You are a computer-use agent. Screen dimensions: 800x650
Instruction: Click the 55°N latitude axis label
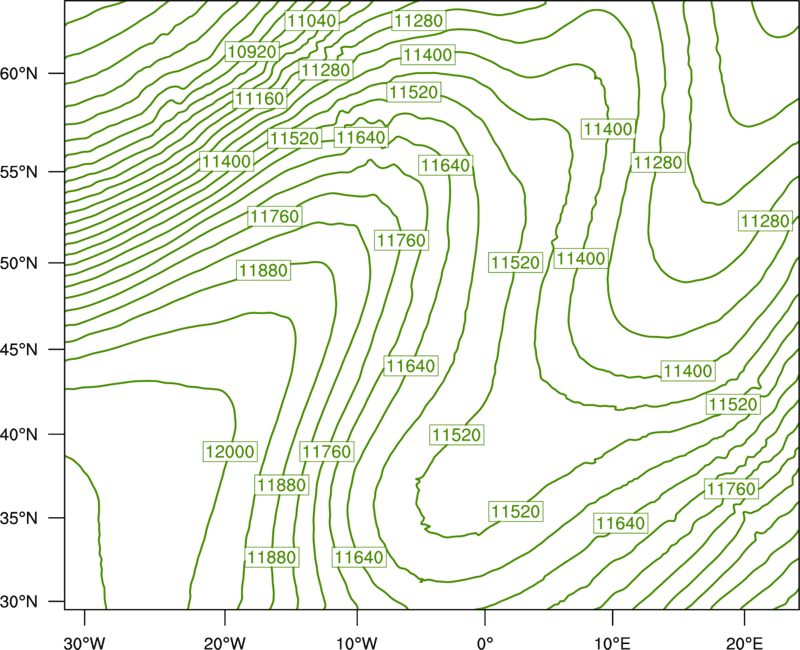tap(18, 172)
